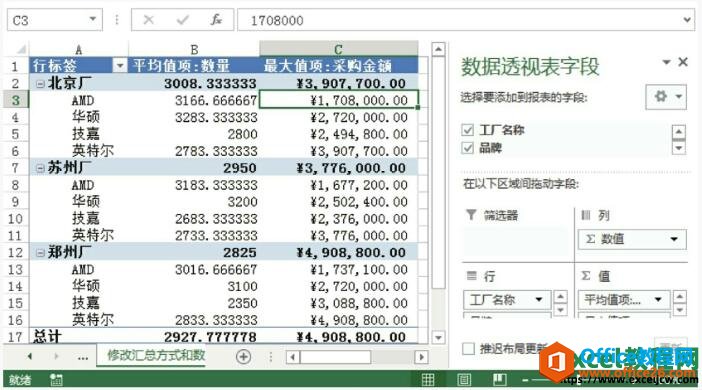702x390 pixels.
Task: Select cell with ¥1,708,000.00
Action: click(x=339, y=100)
